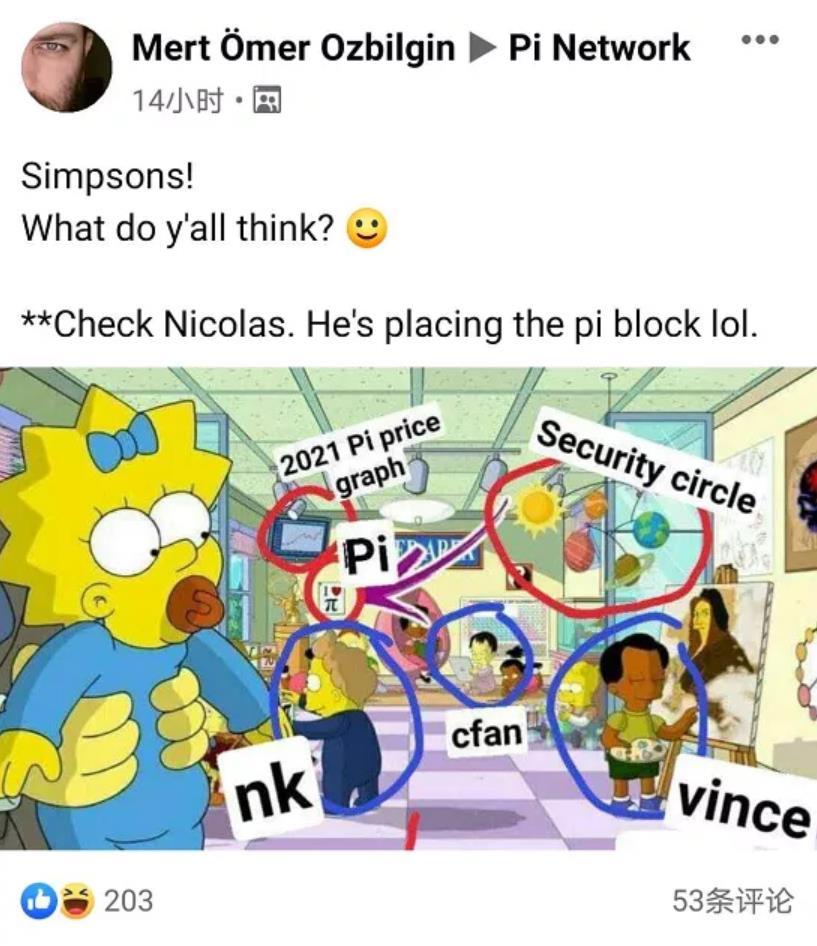
Task: Click the 'cfan' label on the image
Action: click(486, 734)
